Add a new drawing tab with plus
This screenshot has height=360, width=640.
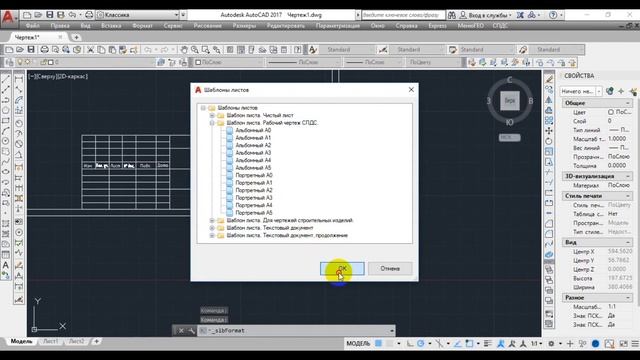click(76, 37)
